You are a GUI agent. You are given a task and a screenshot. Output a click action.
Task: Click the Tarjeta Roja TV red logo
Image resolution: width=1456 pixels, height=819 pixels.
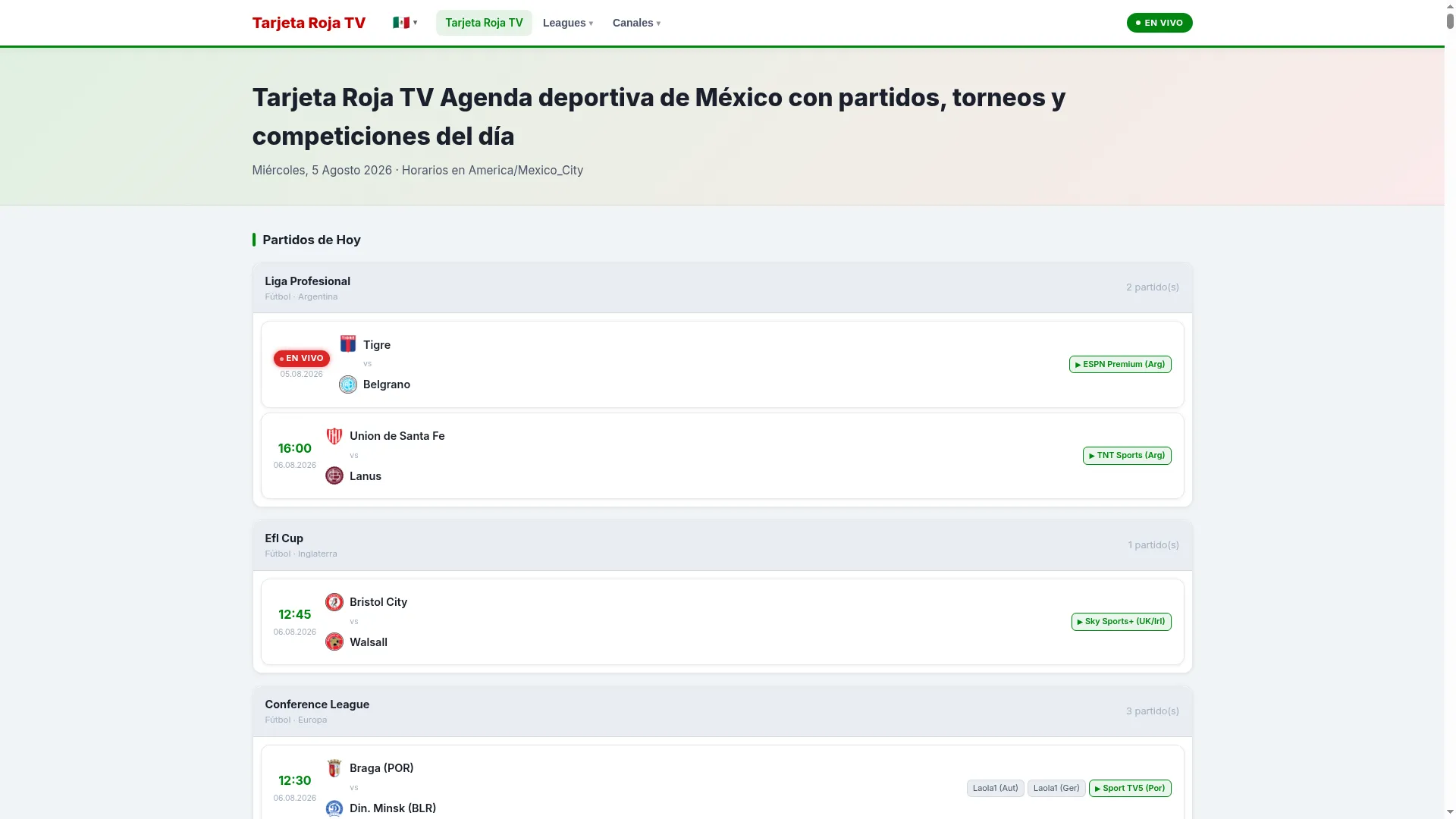tap(309, 23)
